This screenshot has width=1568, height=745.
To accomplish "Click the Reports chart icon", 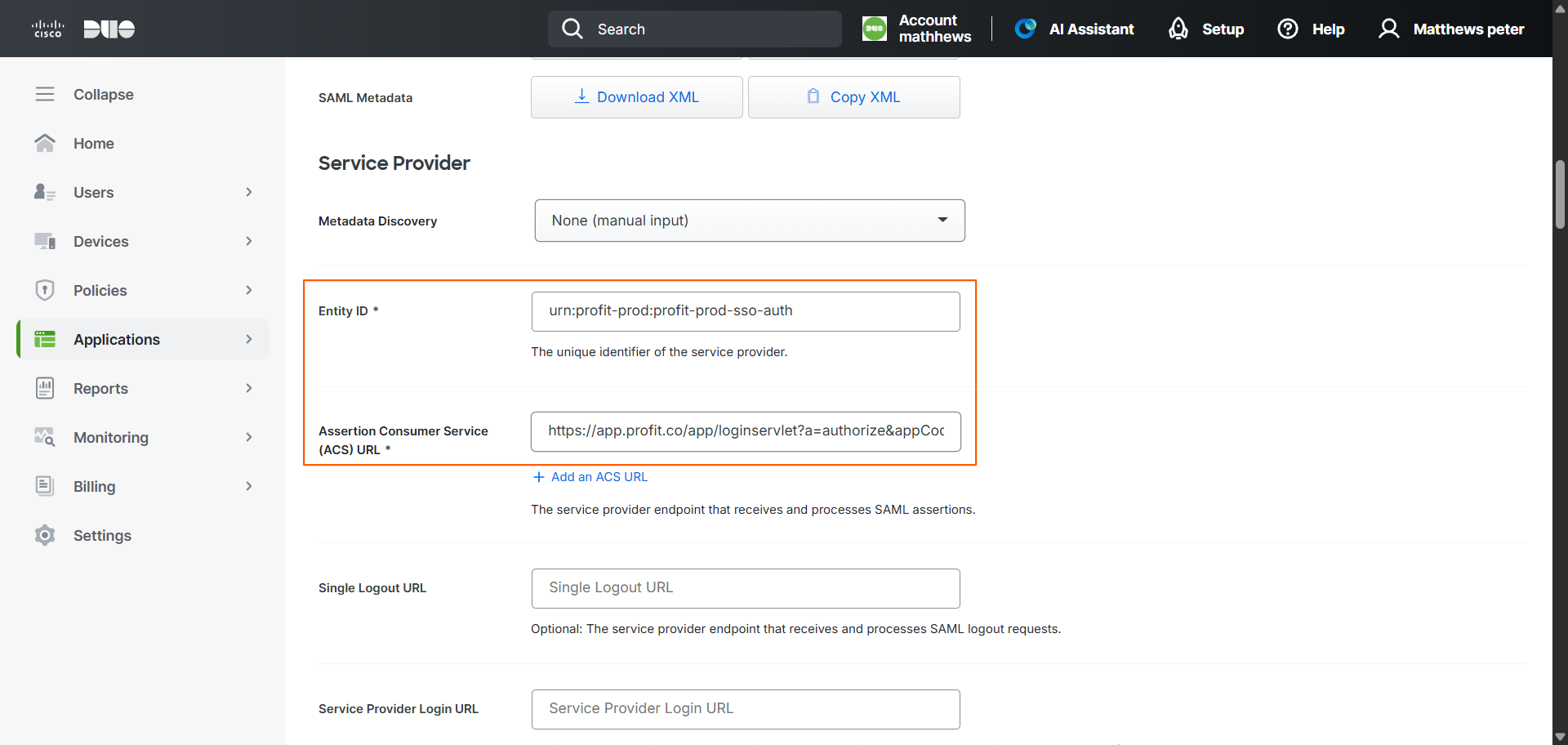I will 45,388.
